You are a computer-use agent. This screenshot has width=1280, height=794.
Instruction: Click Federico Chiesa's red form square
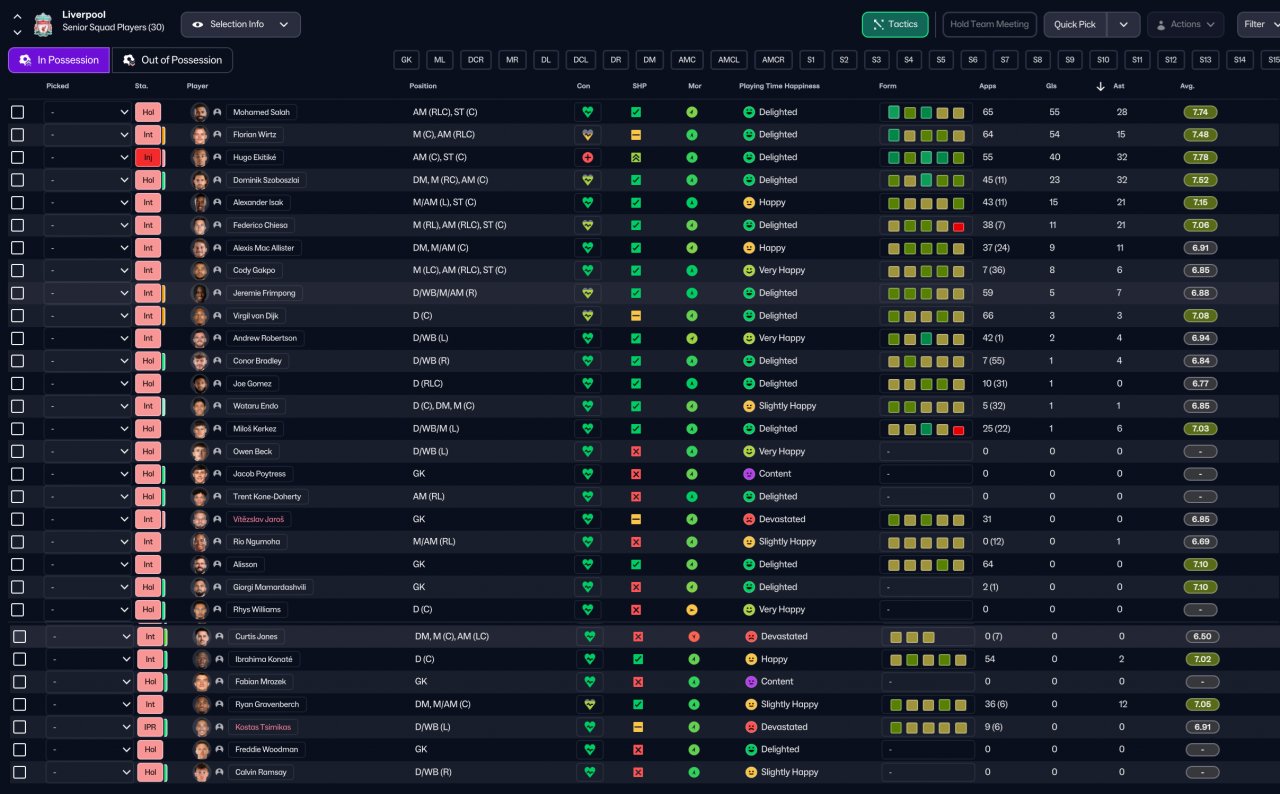(x=958, y=226)
